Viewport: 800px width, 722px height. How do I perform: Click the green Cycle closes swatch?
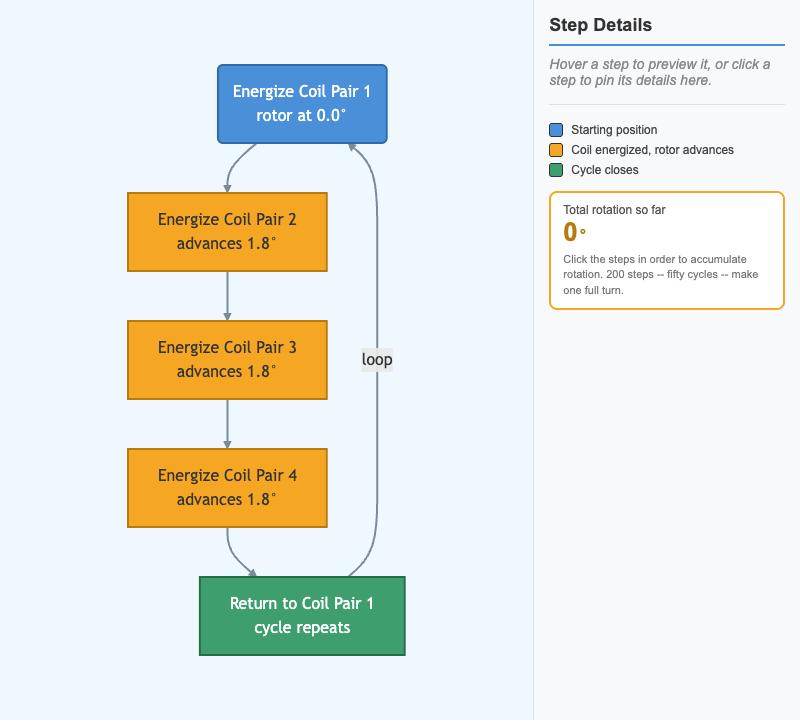click(x=556, y=170)
